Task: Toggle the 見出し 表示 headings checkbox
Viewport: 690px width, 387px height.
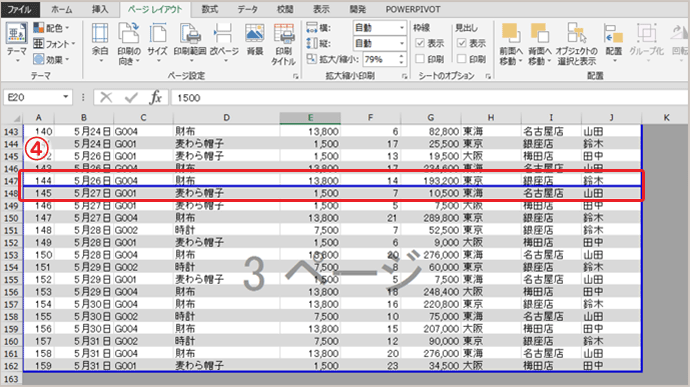Action: [x=462, y=43]
